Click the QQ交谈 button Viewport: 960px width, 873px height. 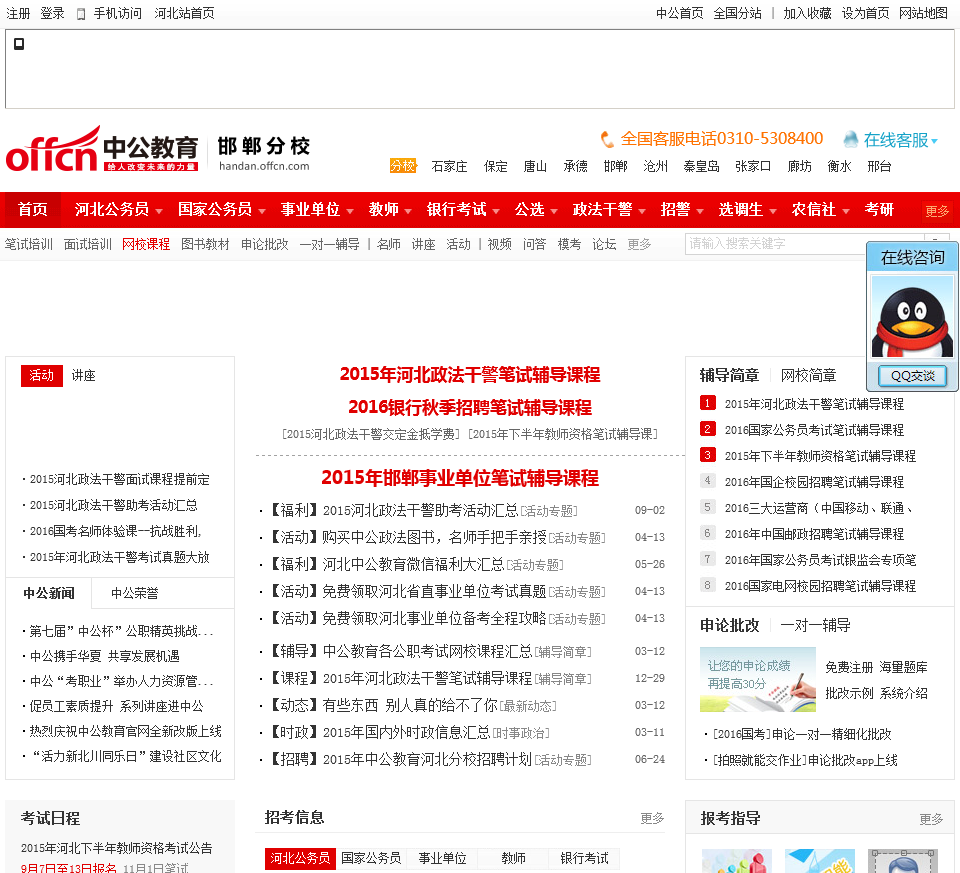(x=912, y=376)
